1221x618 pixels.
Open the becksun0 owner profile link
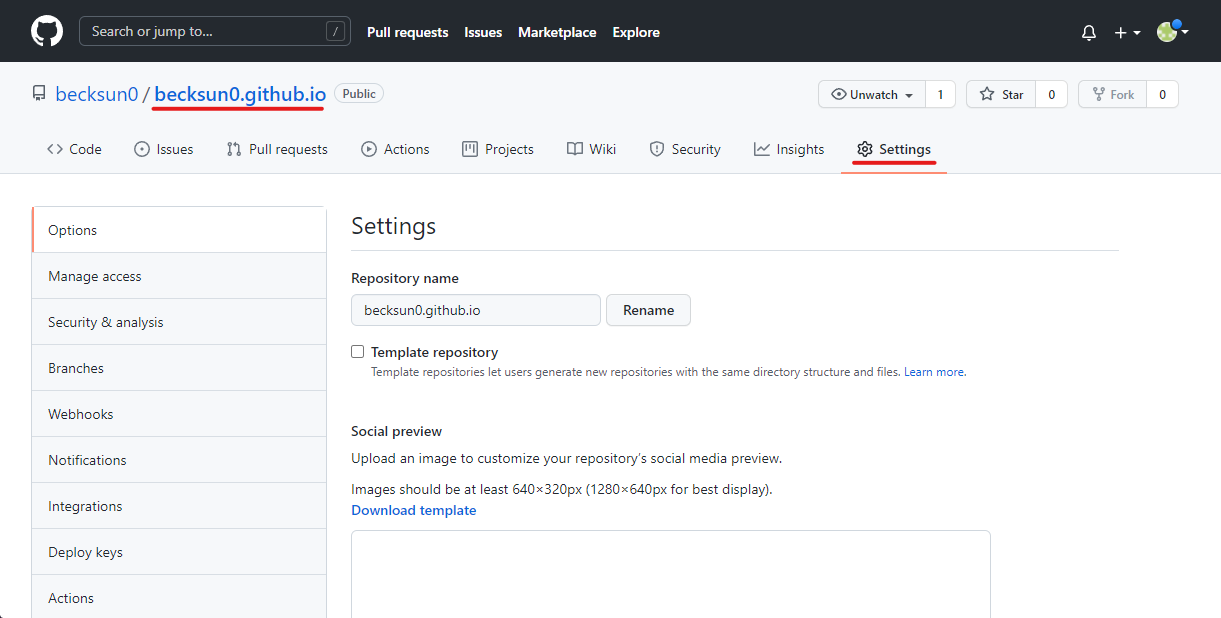click(96, 94)
